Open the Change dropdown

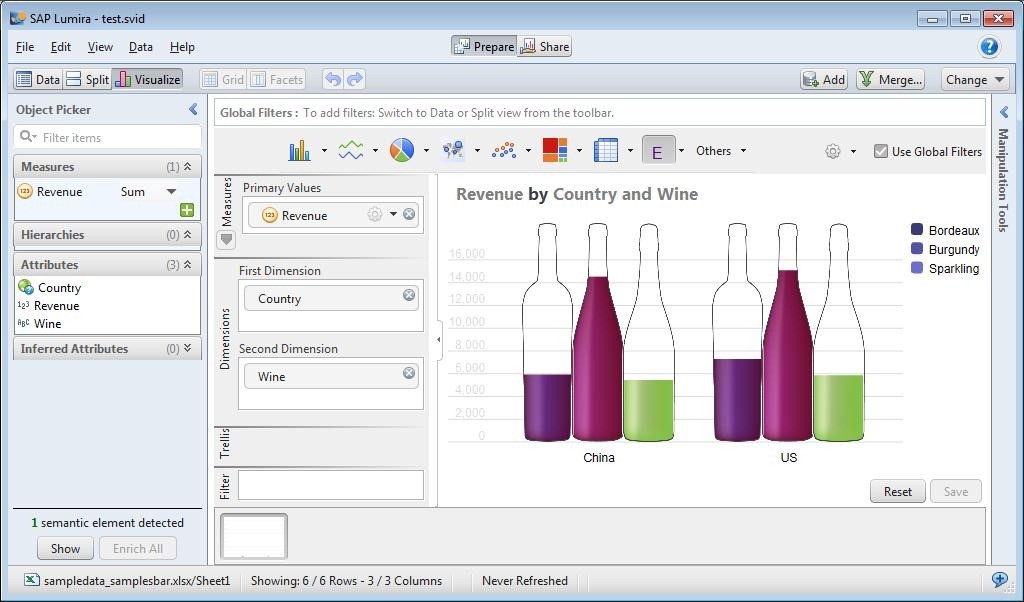pyautogui.click(x=975, y=80)
